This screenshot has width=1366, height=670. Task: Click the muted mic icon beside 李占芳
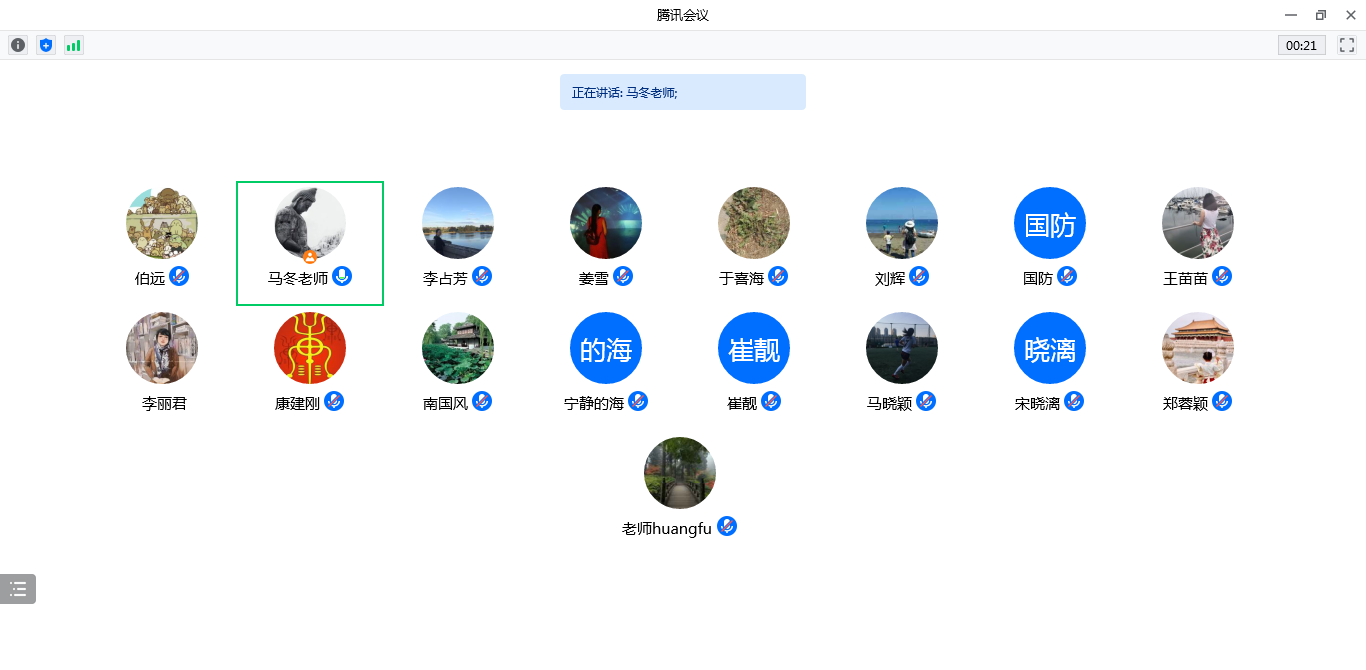[482, 277]
